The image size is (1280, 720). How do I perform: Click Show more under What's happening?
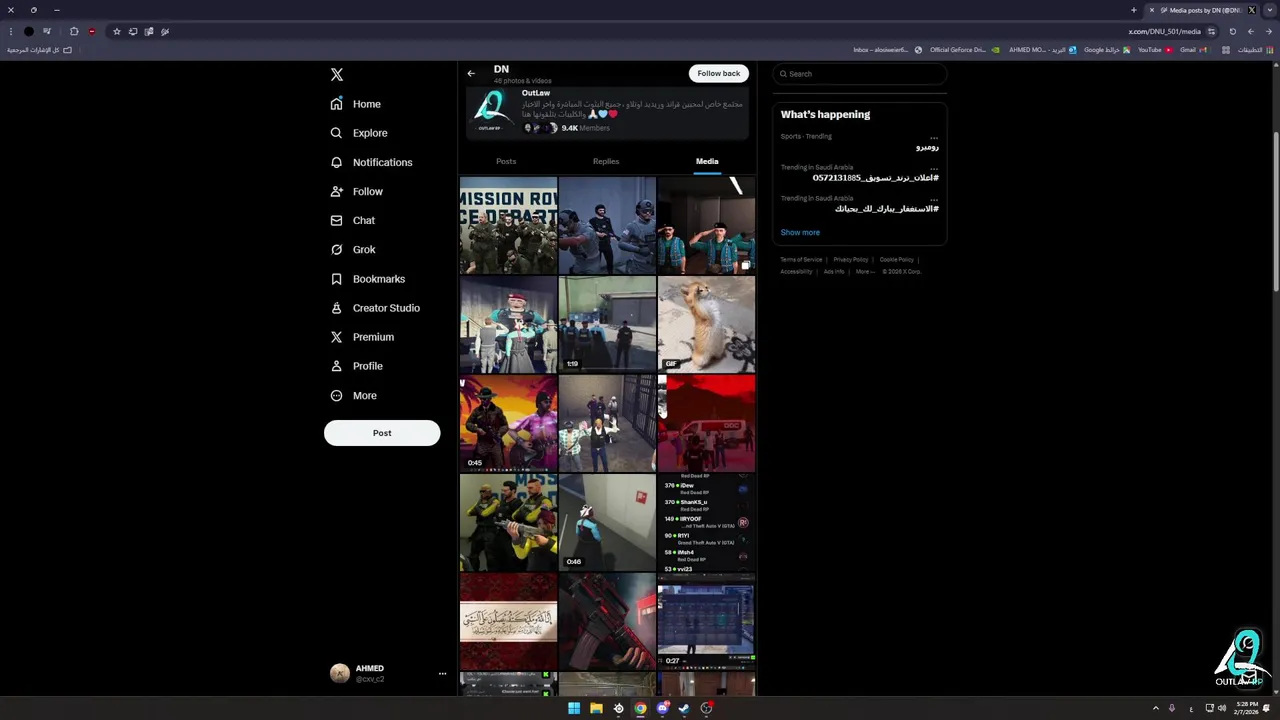point(800,232)
